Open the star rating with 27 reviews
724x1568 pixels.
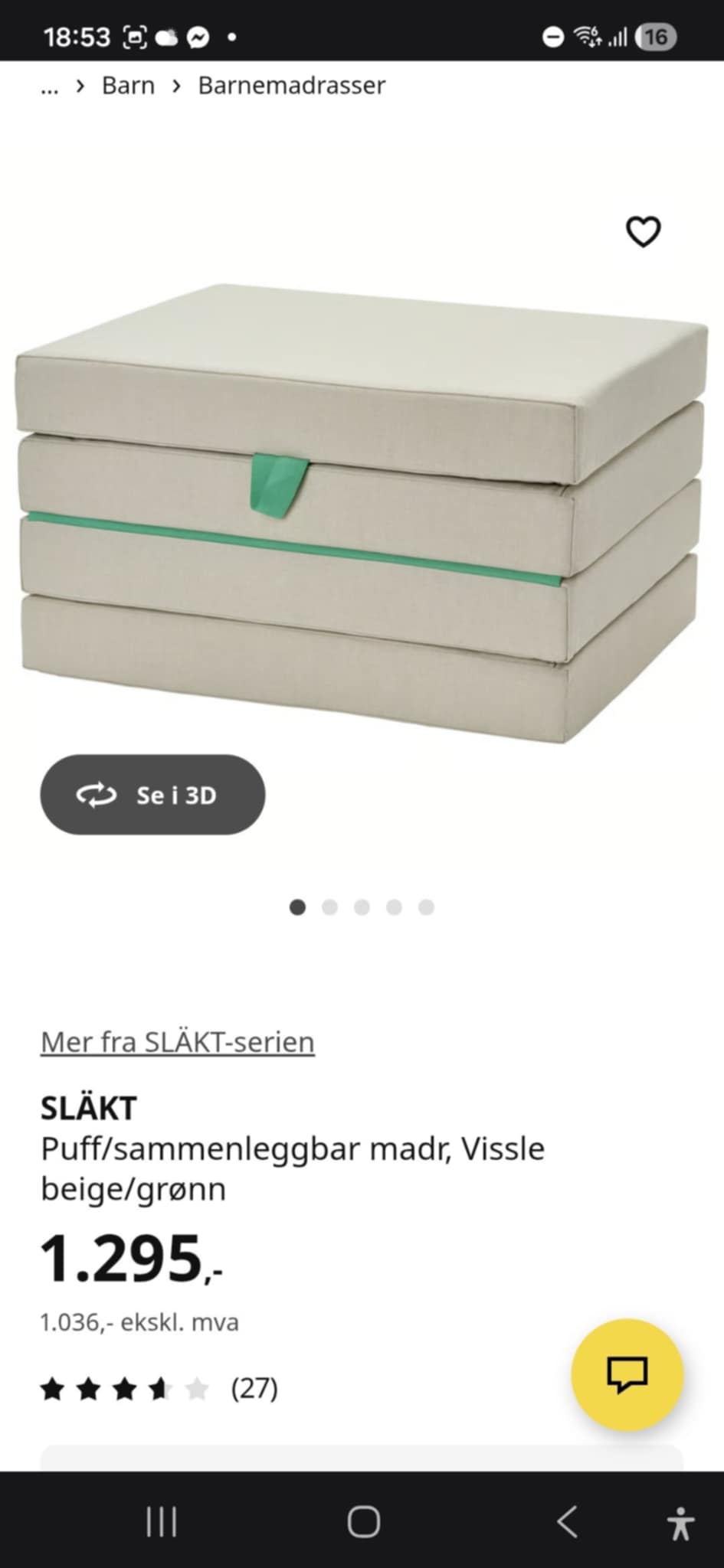[159, 1388]
